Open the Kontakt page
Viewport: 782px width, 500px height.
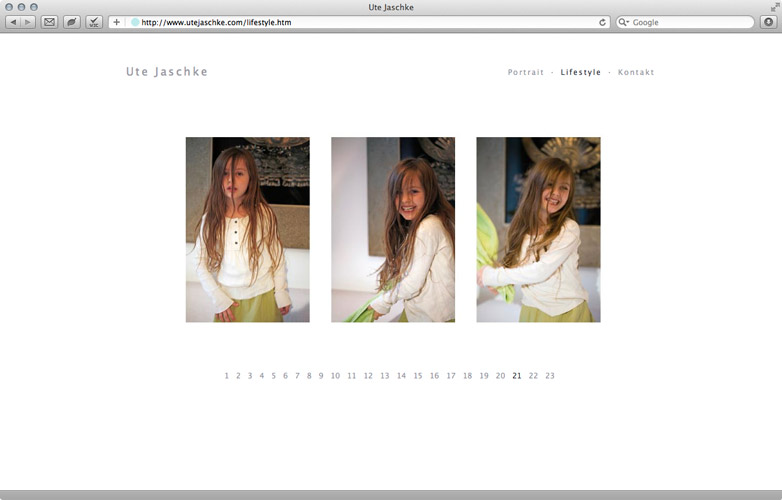click(x=636, y=72)
